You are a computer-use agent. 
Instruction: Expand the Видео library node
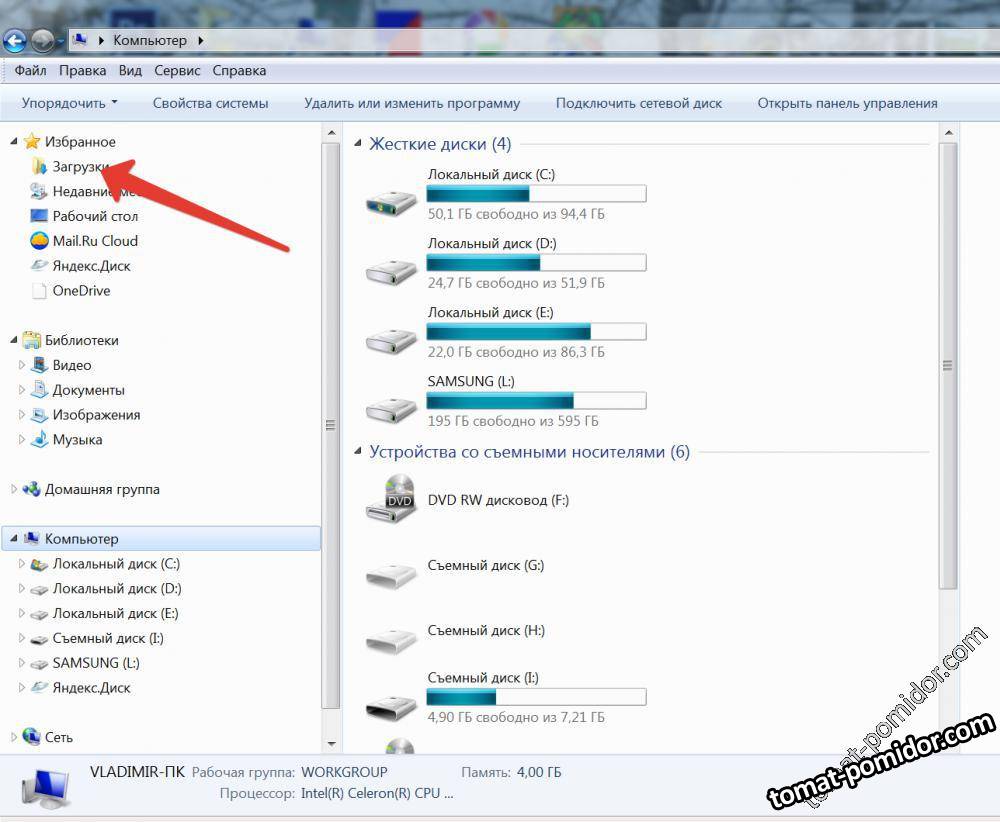[22, 365]
